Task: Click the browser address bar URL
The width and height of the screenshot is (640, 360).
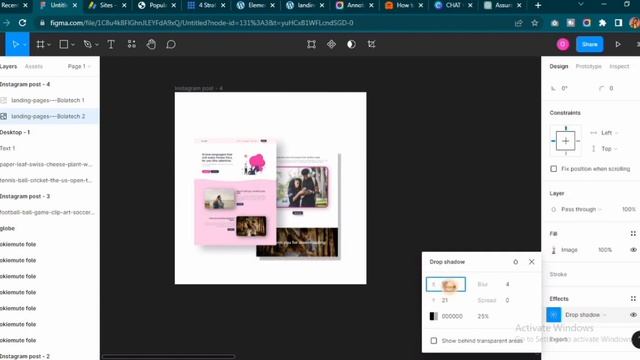Action: pos(202,23)
